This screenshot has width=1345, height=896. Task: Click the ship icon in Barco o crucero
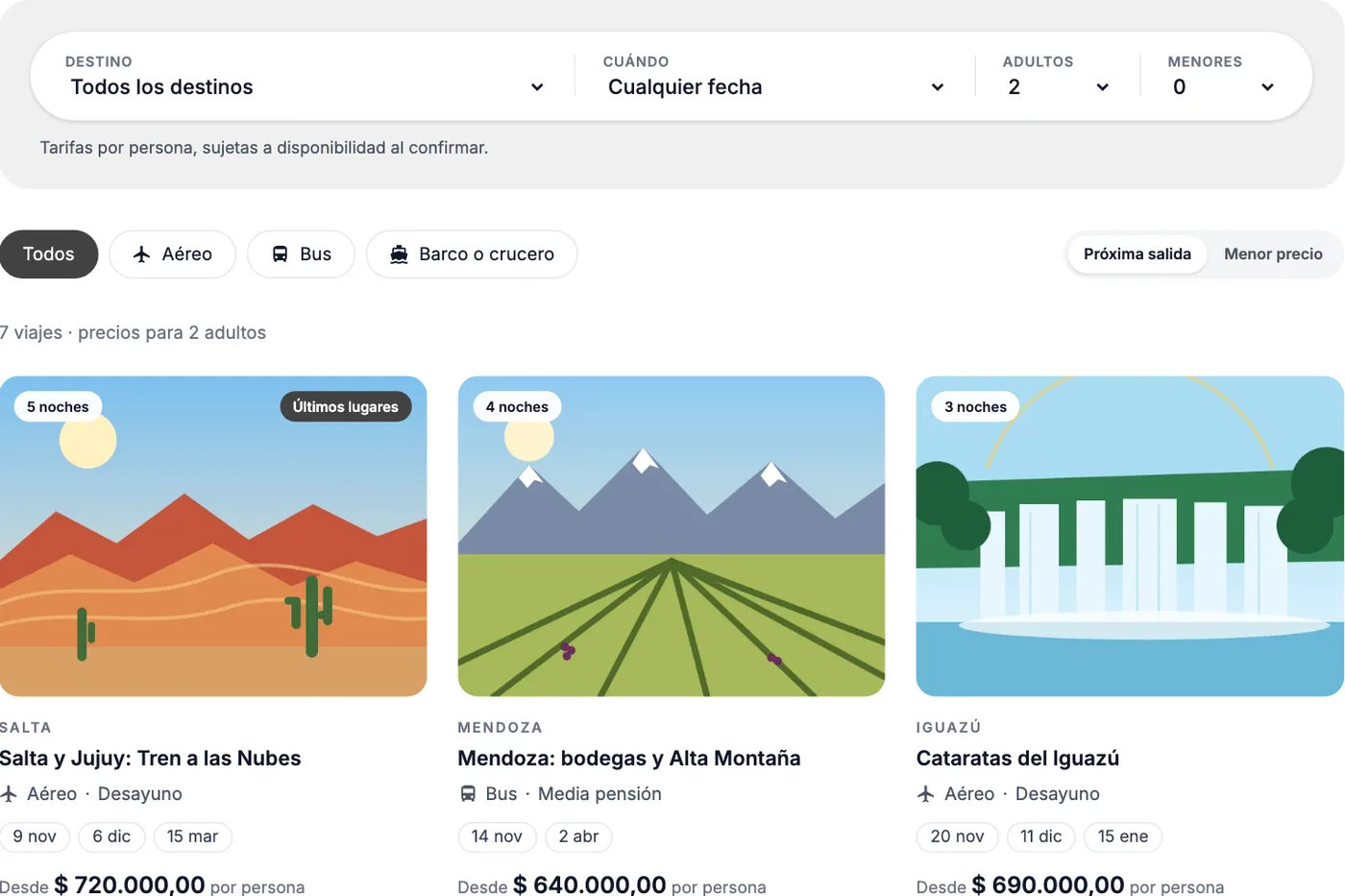[399, 254]
